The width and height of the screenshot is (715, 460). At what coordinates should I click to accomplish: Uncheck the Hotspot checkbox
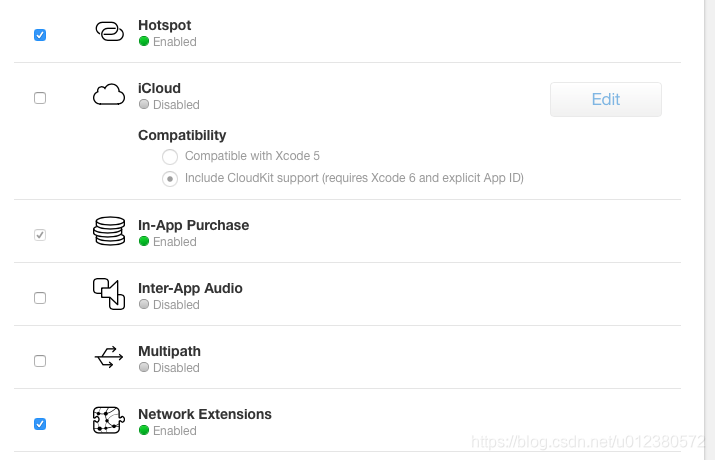coord(40,35)
